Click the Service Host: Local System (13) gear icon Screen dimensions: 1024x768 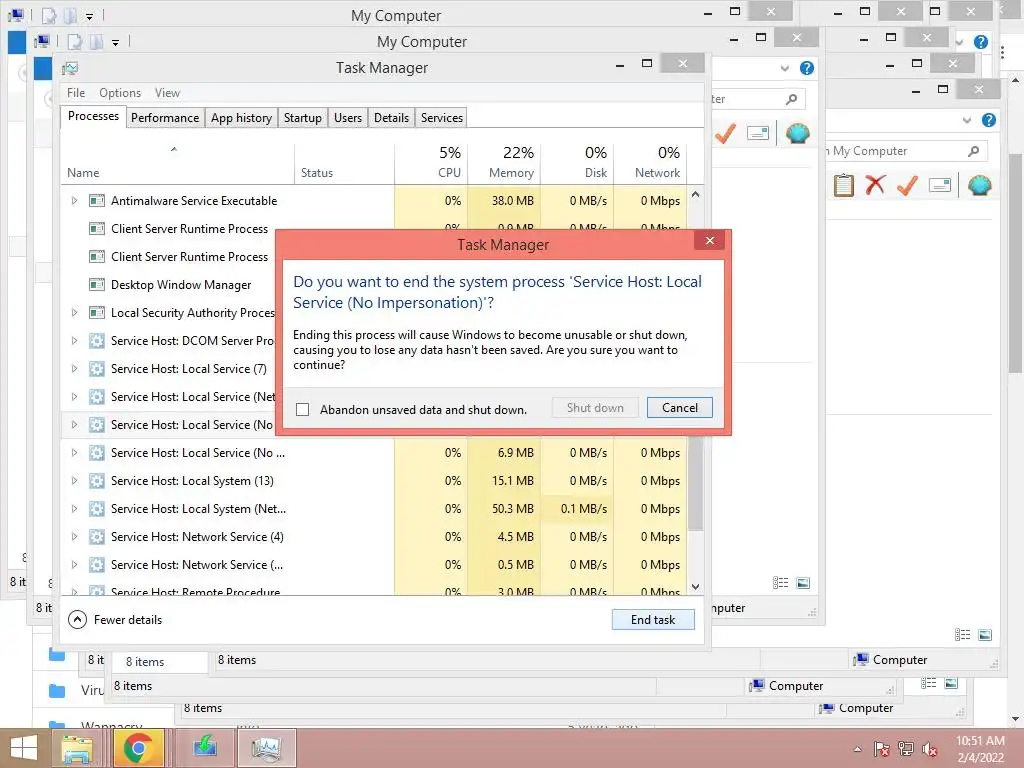tap(97, 481)
